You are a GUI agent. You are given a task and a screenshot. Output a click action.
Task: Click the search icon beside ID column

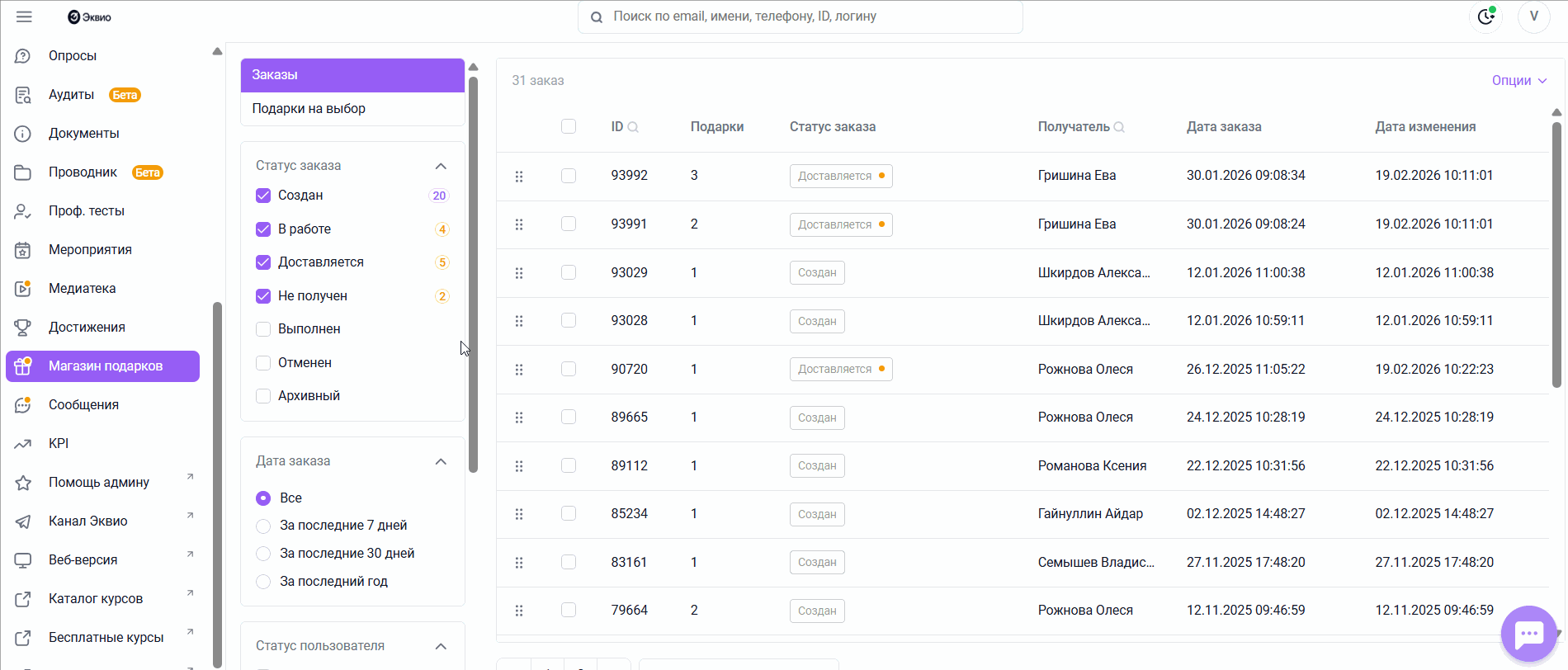pyautogui.click(x=633, y=127)
